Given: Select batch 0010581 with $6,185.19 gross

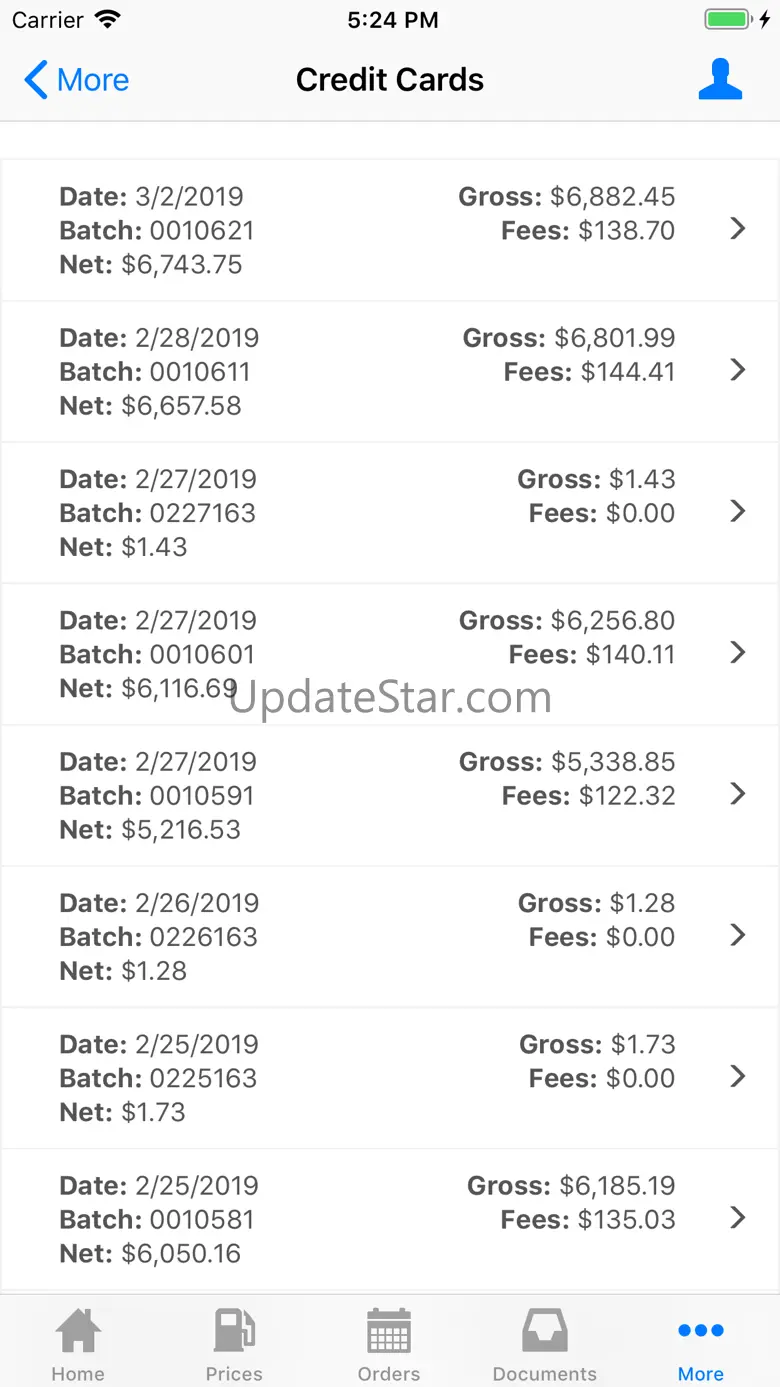Looking at the screenshot, I should pos(390,1218).
